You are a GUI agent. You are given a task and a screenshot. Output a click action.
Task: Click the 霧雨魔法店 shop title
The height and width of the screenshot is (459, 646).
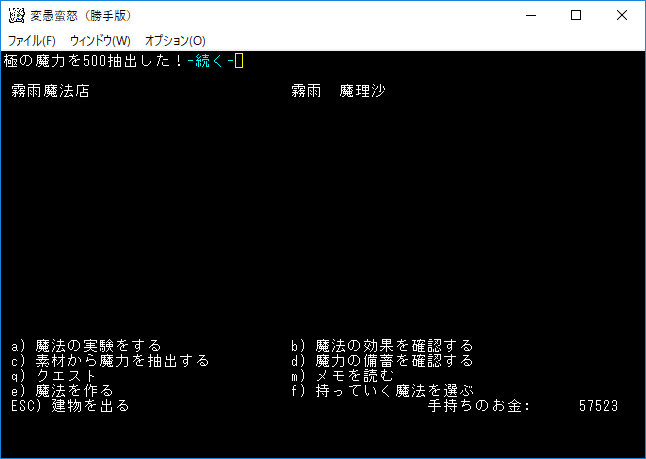point(50,91)
